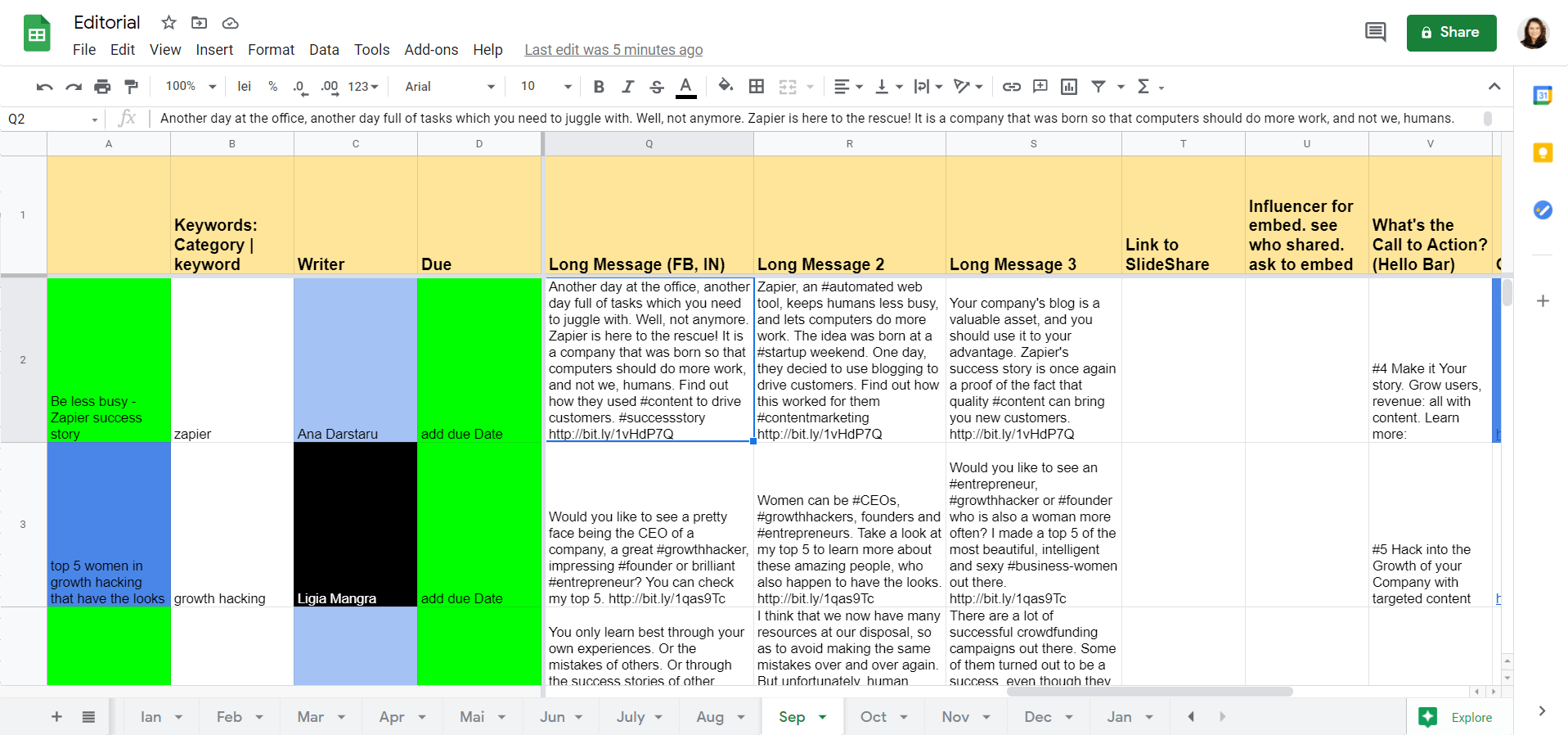1568x735 pixels.
Task: Click the Insert comment icon
Action: [1040, 86]
